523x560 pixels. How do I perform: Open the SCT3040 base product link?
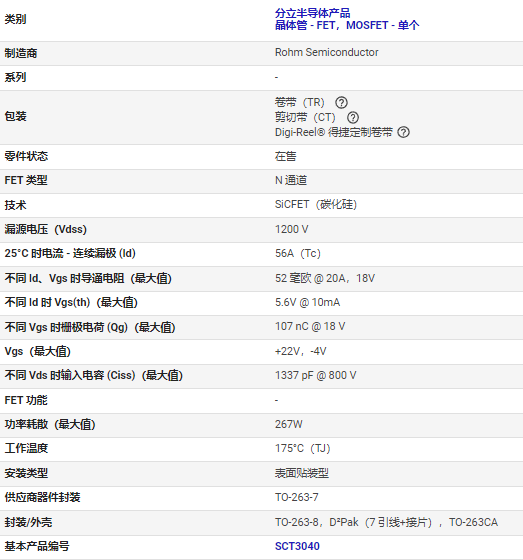pyautogui.click(x=297, y=546)
